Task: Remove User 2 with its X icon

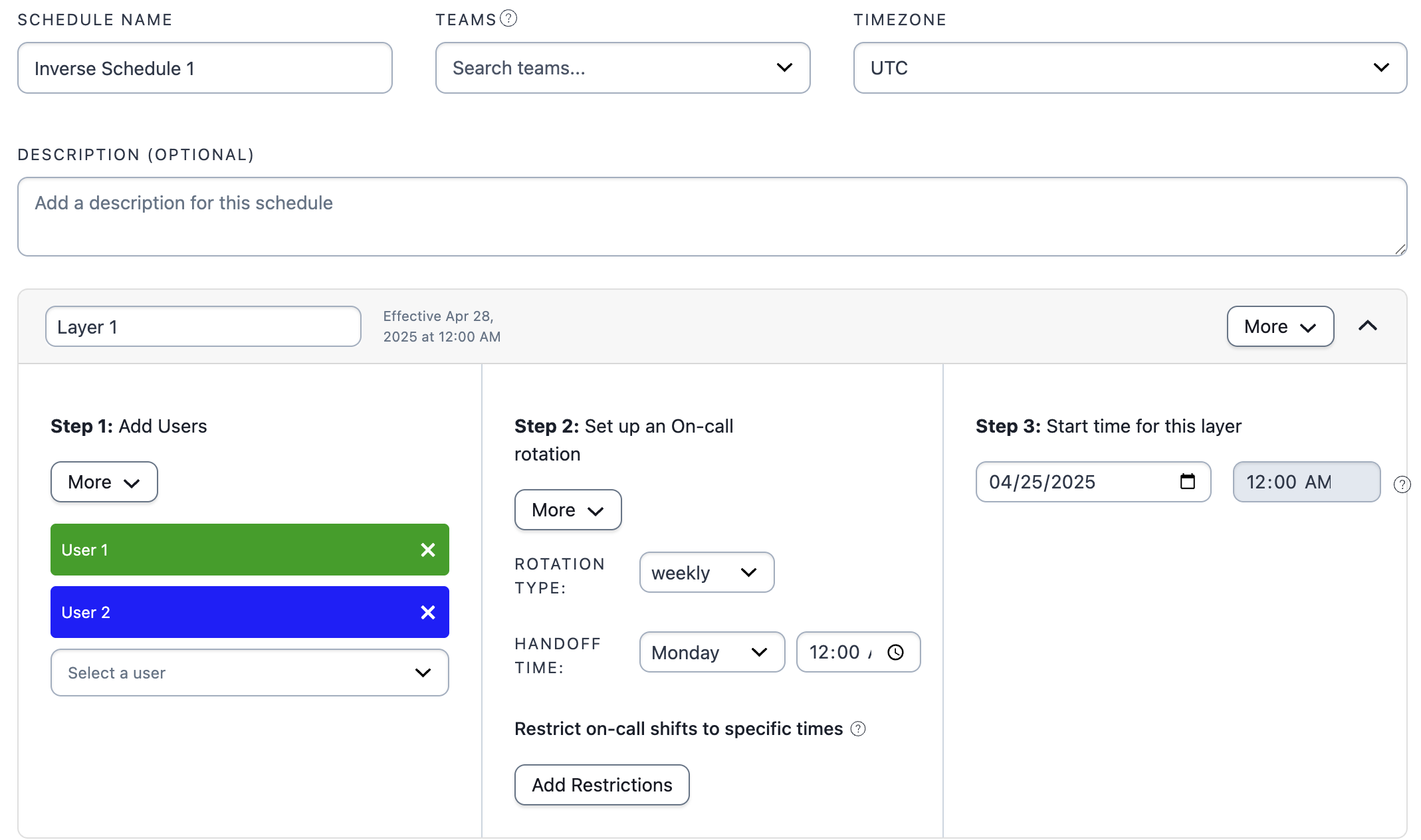Action: coord(428,612)
